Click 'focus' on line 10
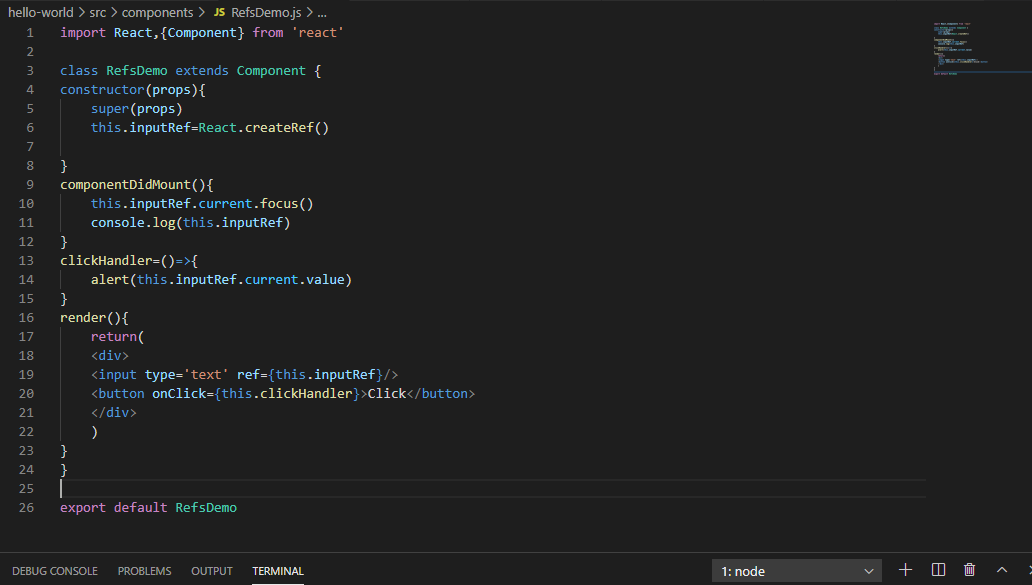Screen dimensions: 1032x585 point(279,204)
